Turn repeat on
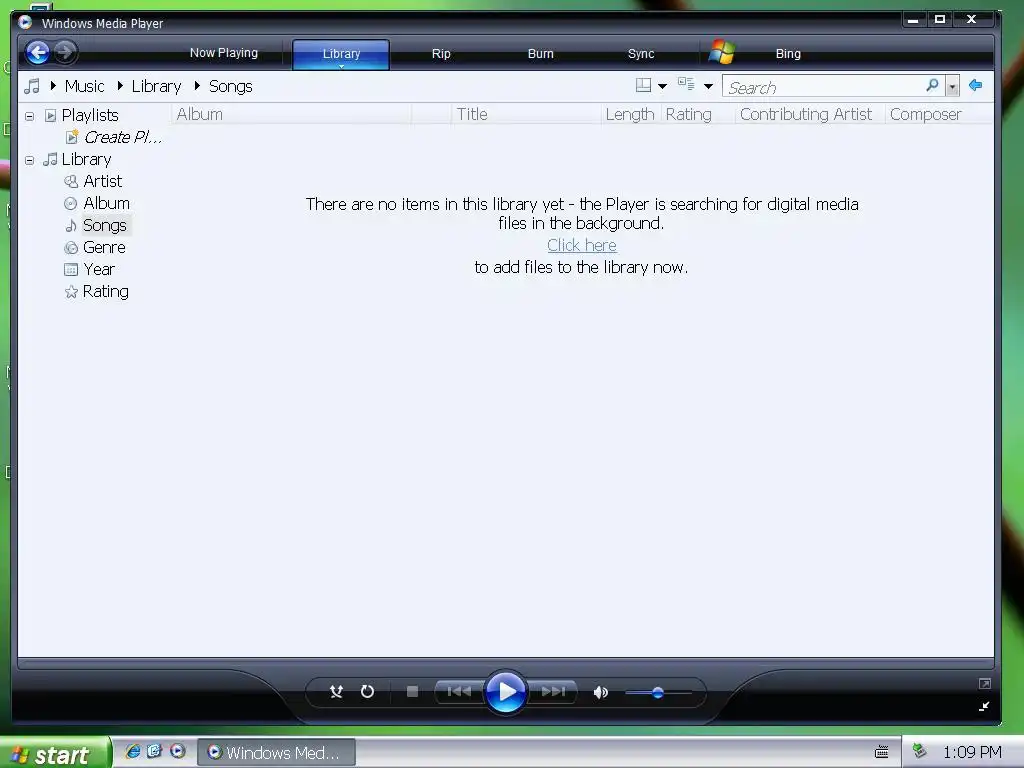This screenshot has height=768, width=1024. (368, 691)
